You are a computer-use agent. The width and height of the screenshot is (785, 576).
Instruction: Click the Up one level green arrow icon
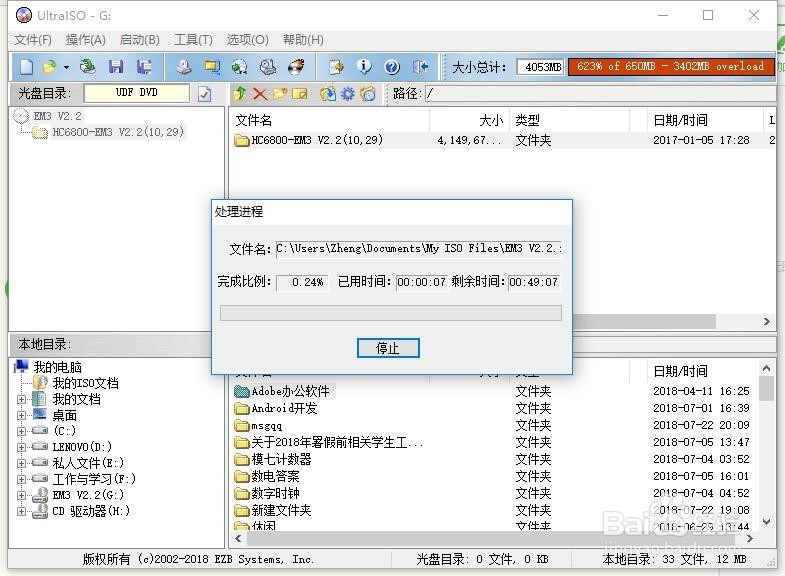coord(240,94)
